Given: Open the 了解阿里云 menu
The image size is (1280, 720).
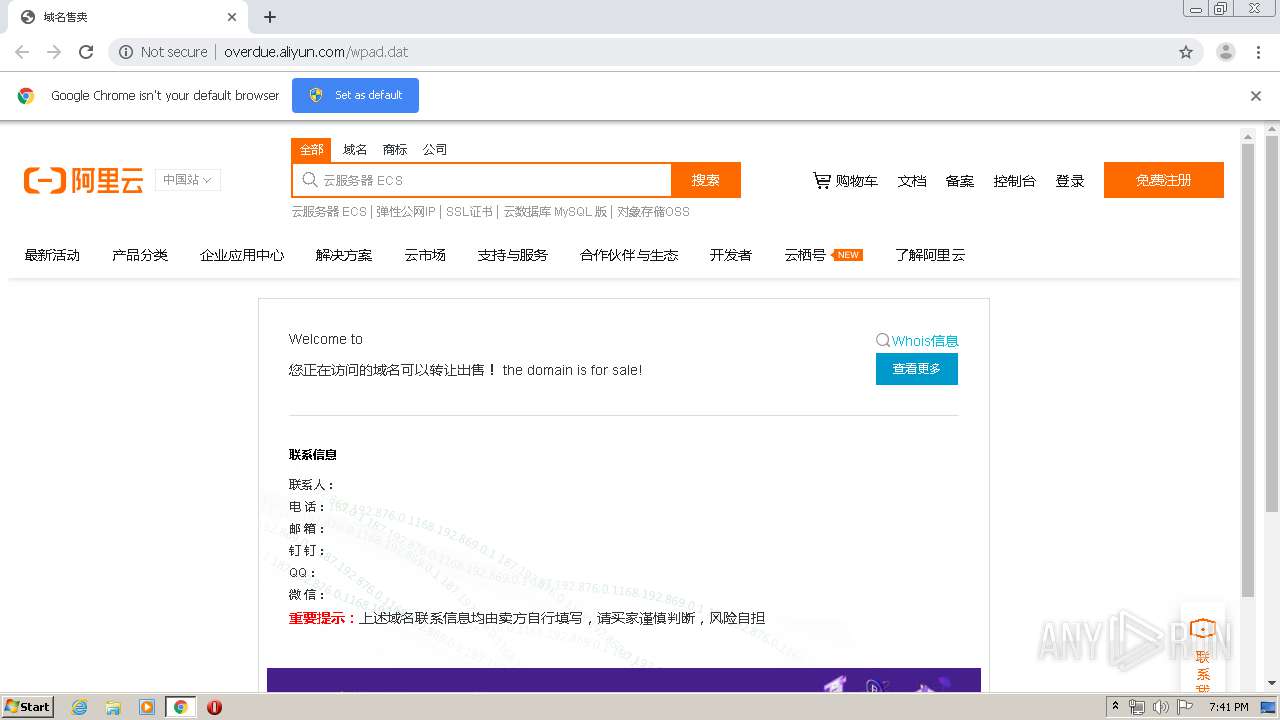Looking at the screenshot, I should coord(930,255).
